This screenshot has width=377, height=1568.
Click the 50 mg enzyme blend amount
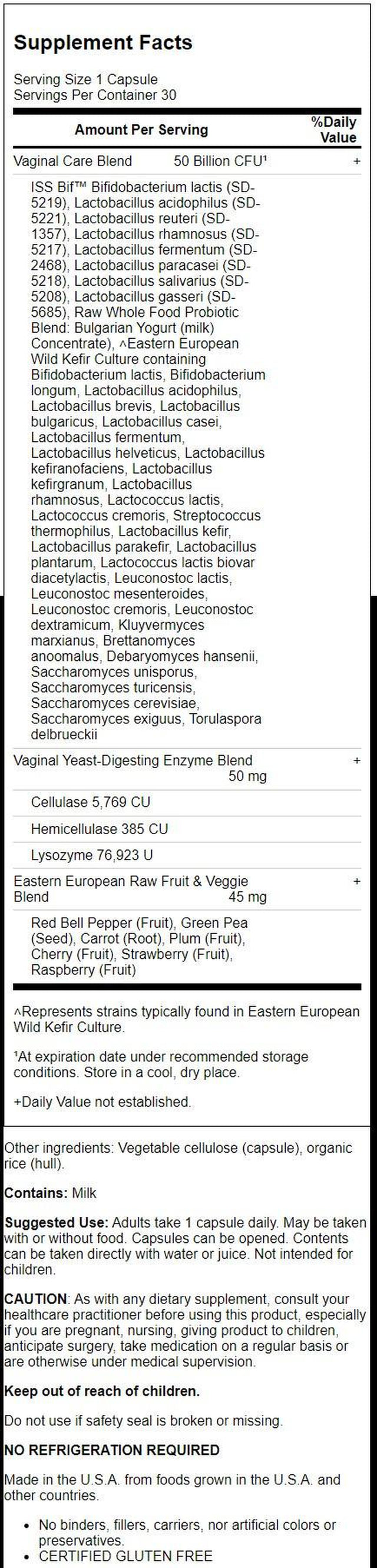point(247,776)
